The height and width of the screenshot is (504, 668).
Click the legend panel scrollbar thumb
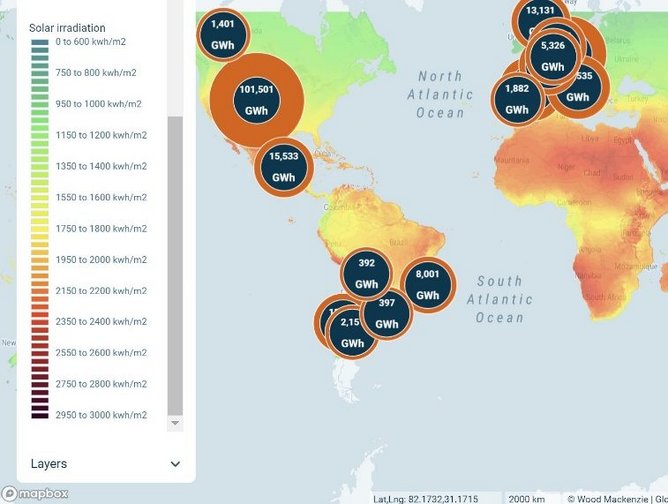coord(176,265)
